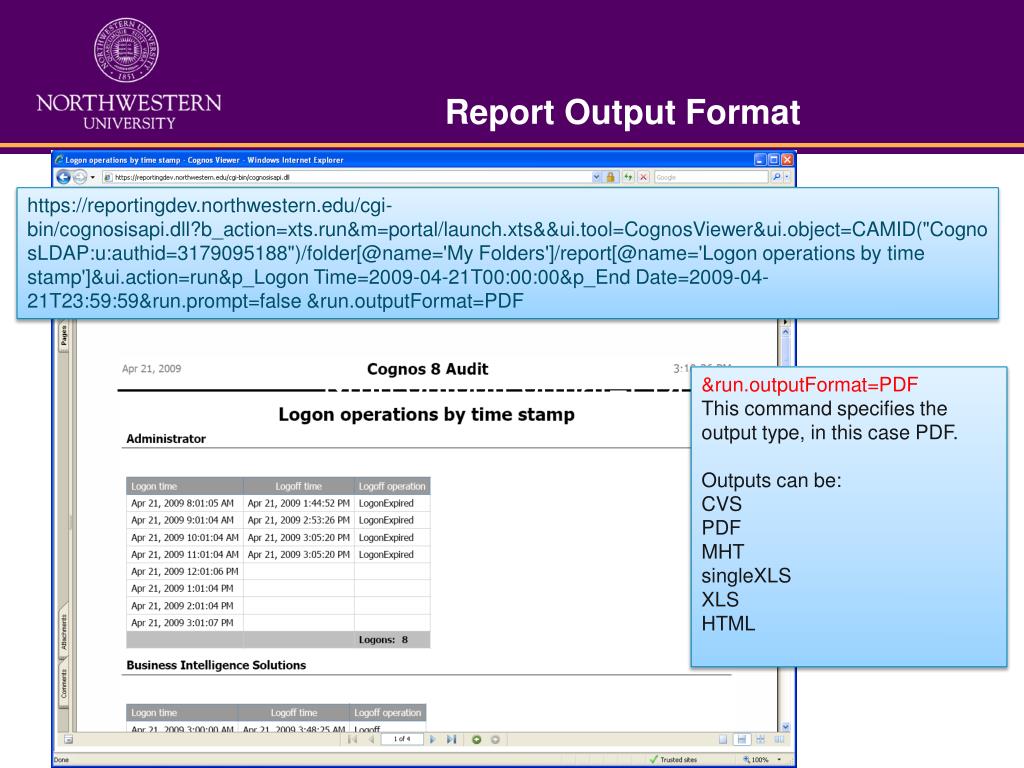Click the Northwestern University logo
The image size is (1024, 768).
(129, 74)
